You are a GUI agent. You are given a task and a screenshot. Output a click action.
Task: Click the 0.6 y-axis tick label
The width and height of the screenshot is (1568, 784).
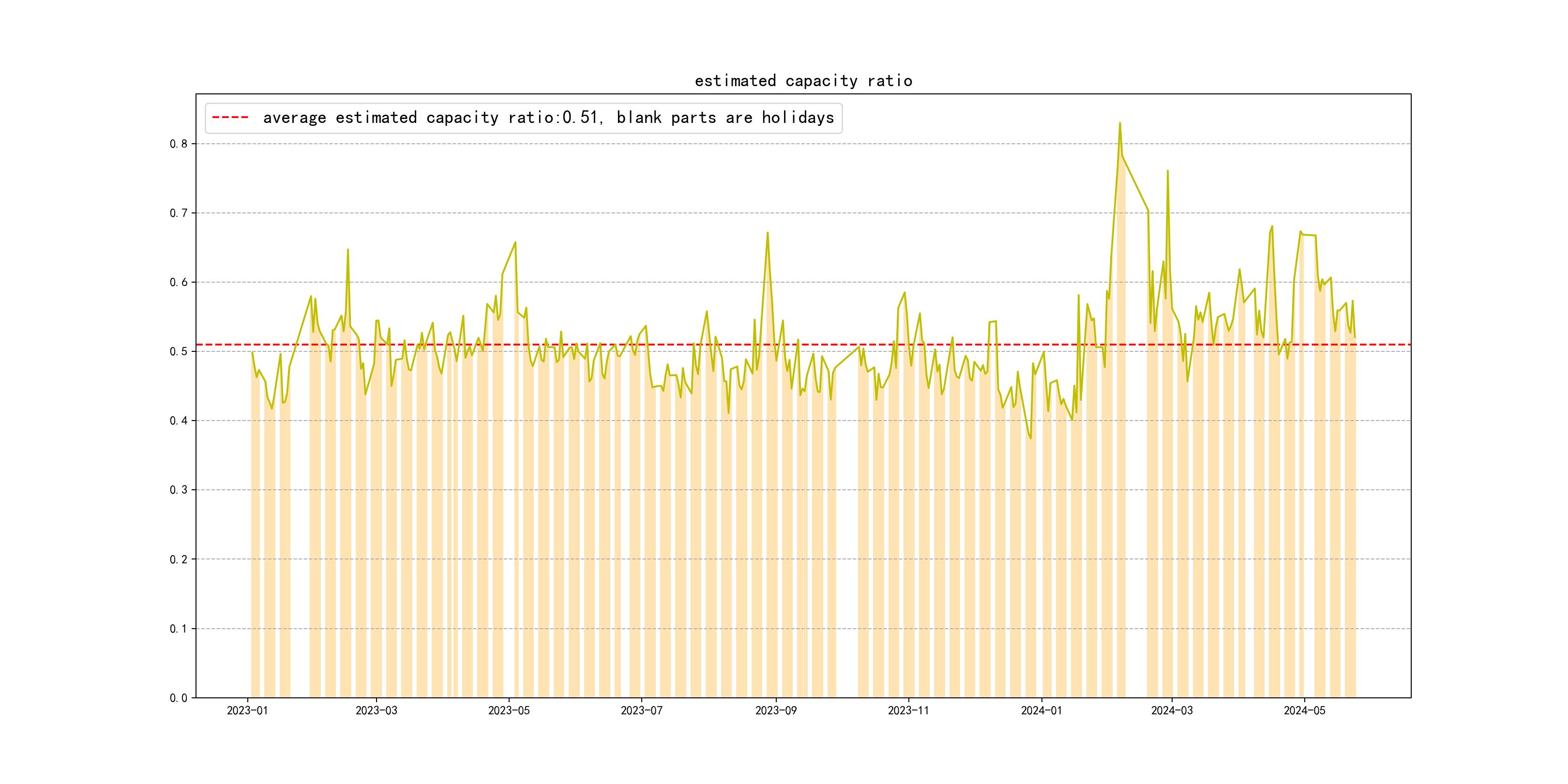[179, 283]
